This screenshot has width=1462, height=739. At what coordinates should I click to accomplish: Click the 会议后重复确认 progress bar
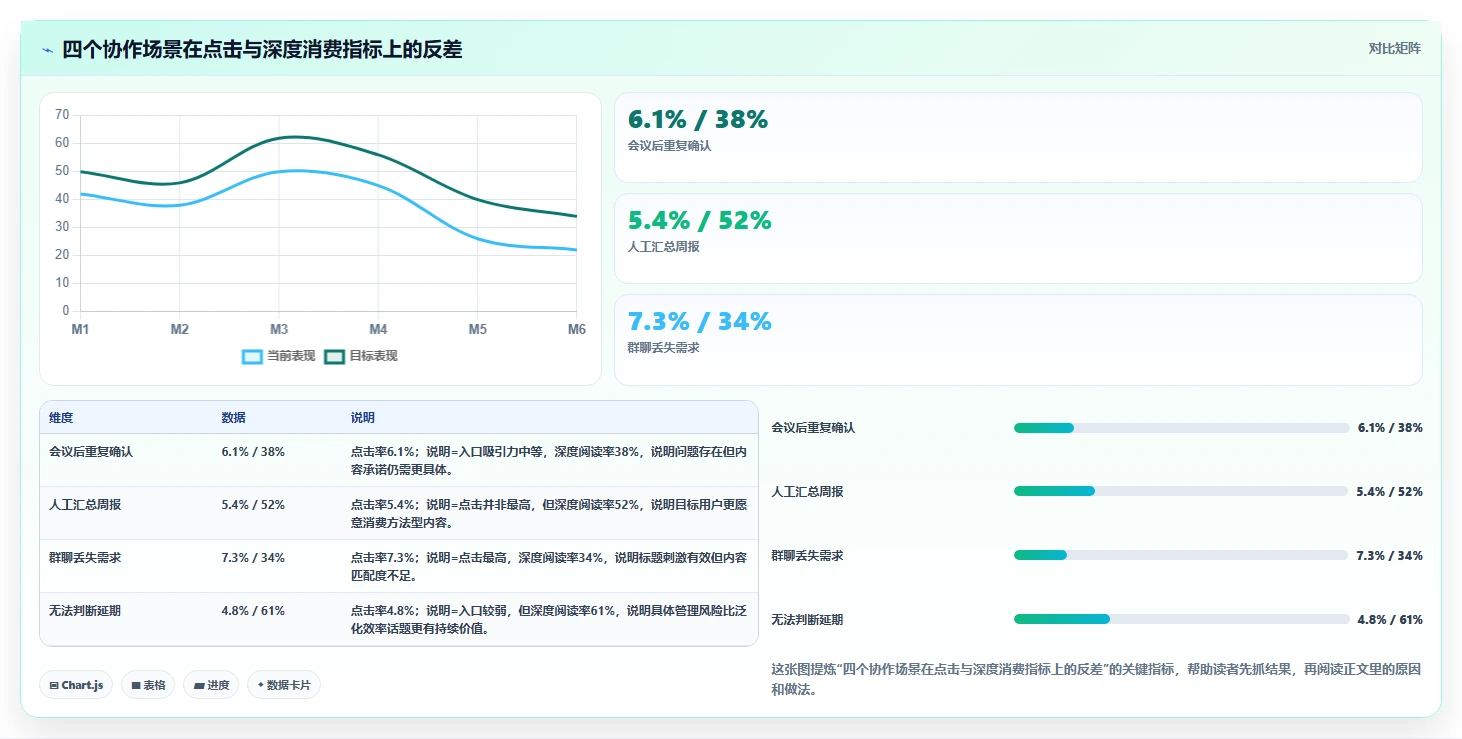pyautogui.click(x=1181, y=428)
